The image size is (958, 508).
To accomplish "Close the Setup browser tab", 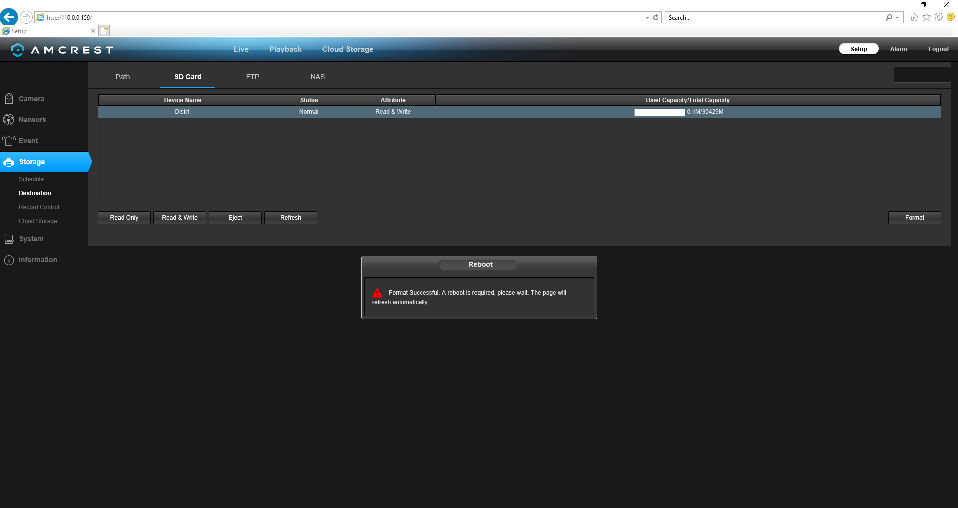I will pyautogui.click(x=93, y=31).
